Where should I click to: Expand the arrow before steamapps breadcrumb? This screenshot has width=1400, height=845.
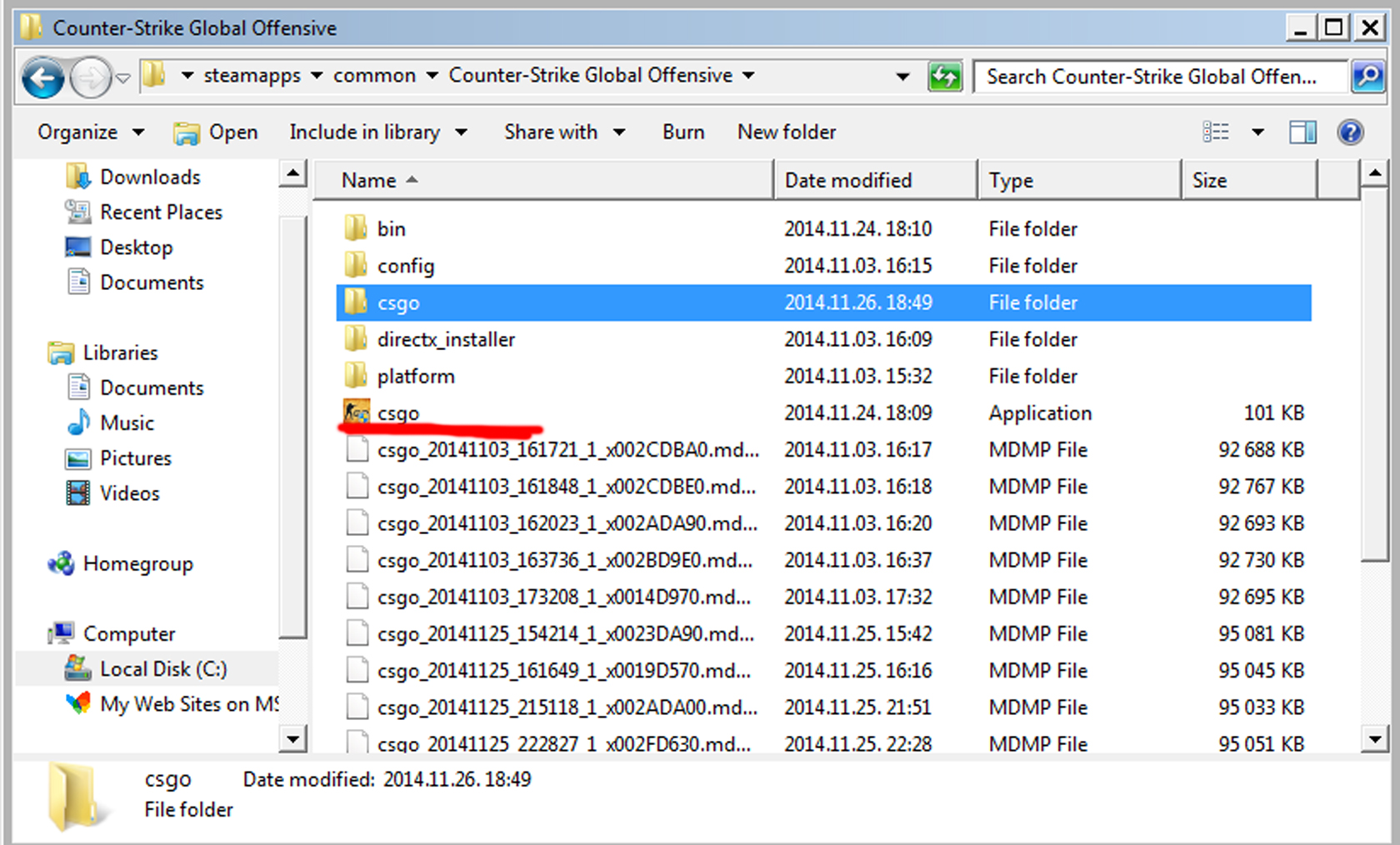(187, 76)
